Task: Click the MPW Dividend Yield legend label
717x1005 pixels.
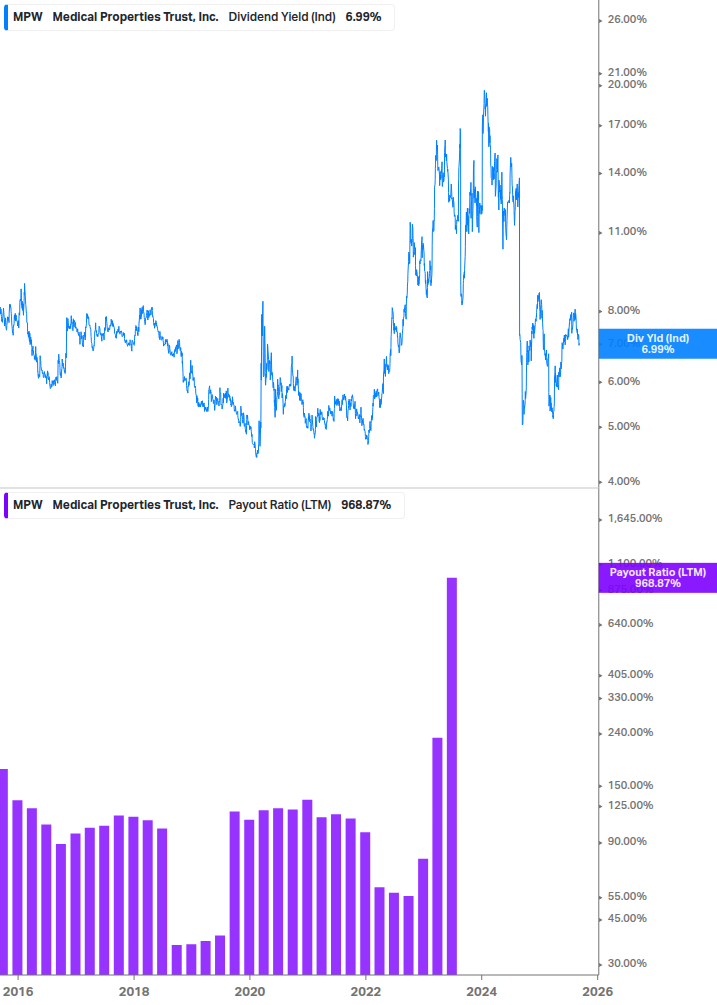Action: 199,17
